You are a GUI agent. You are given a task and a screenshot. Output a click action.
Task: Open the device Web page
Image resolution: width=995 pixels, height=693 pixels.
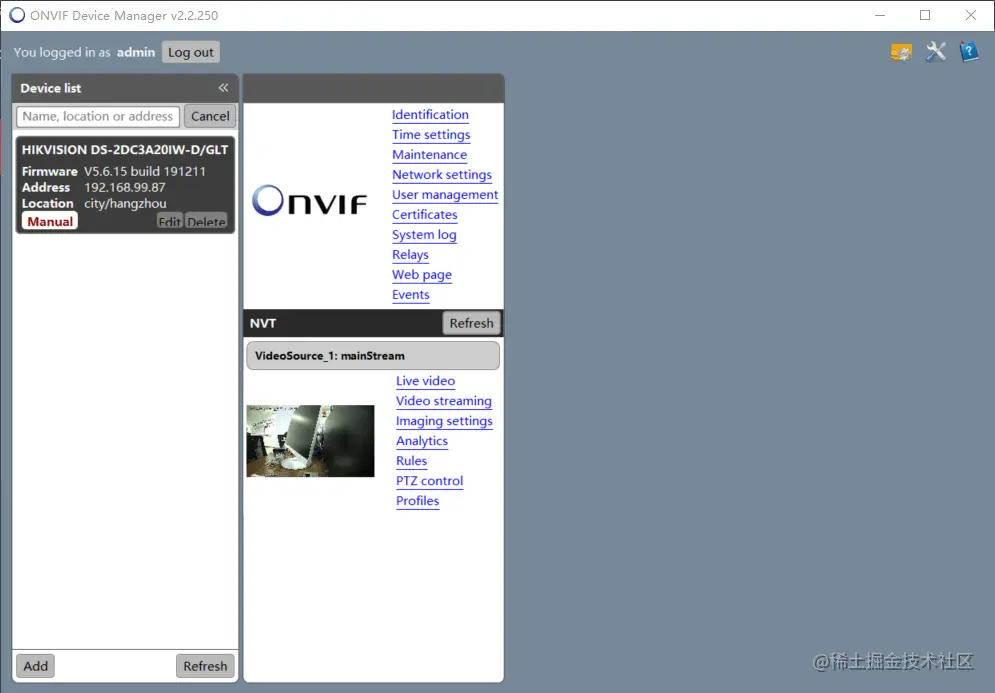coord(422,275)
